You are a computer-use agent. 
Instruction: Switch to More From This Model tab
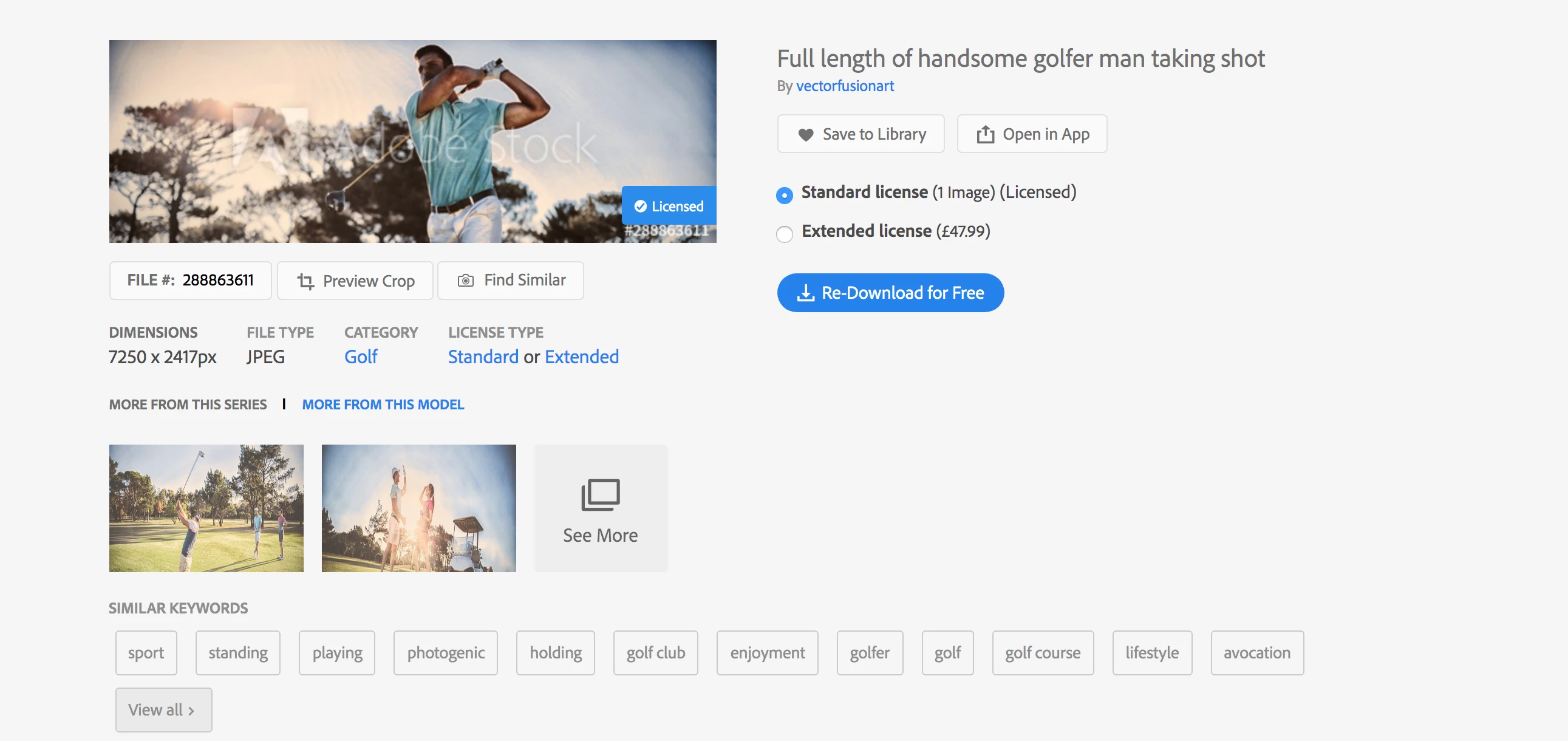pos(382,405)
